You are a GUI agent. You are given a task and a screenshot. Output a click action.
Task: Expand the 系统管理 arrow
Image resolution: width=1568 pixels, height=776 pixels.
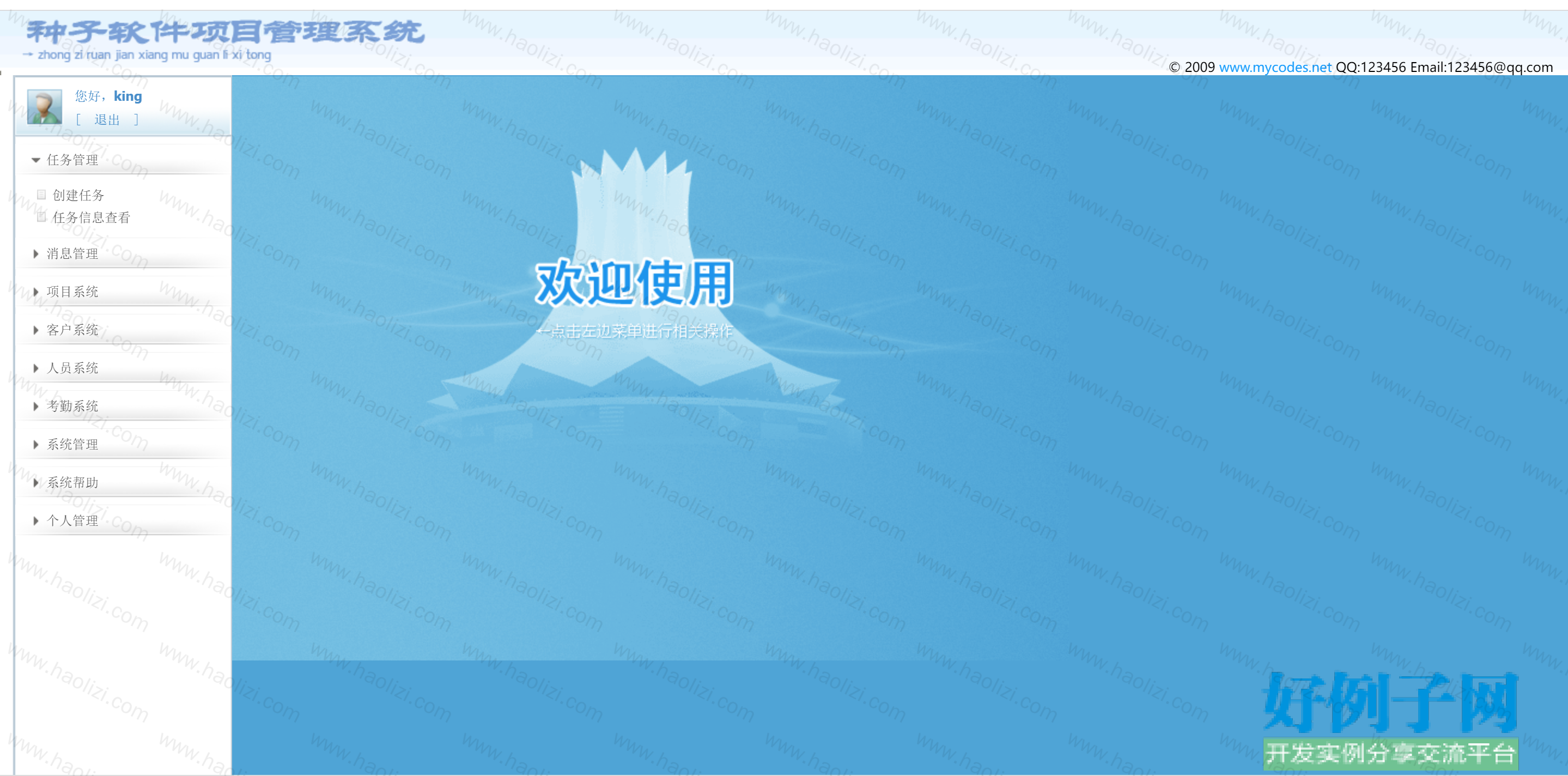tap(36, 445)
